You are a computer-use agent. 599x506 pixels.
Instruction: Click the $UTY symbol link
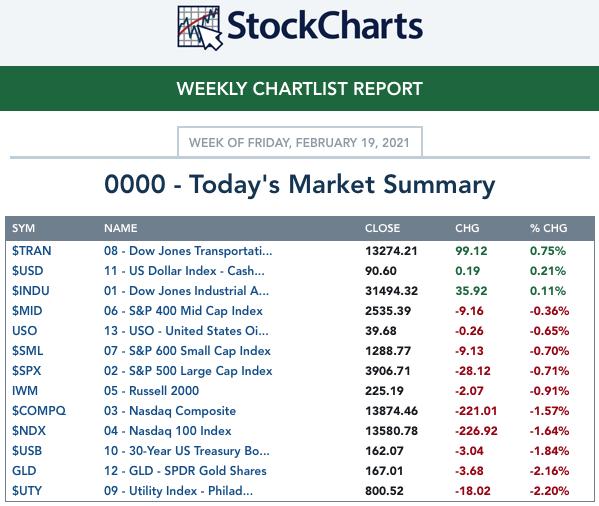[27, 491]
